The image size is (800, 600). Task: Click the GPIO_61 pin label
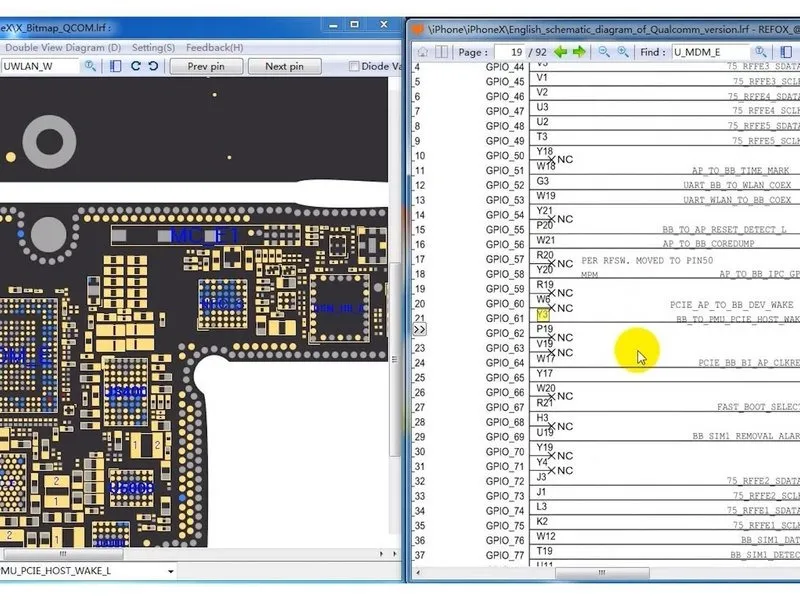[x=505, y=318]
